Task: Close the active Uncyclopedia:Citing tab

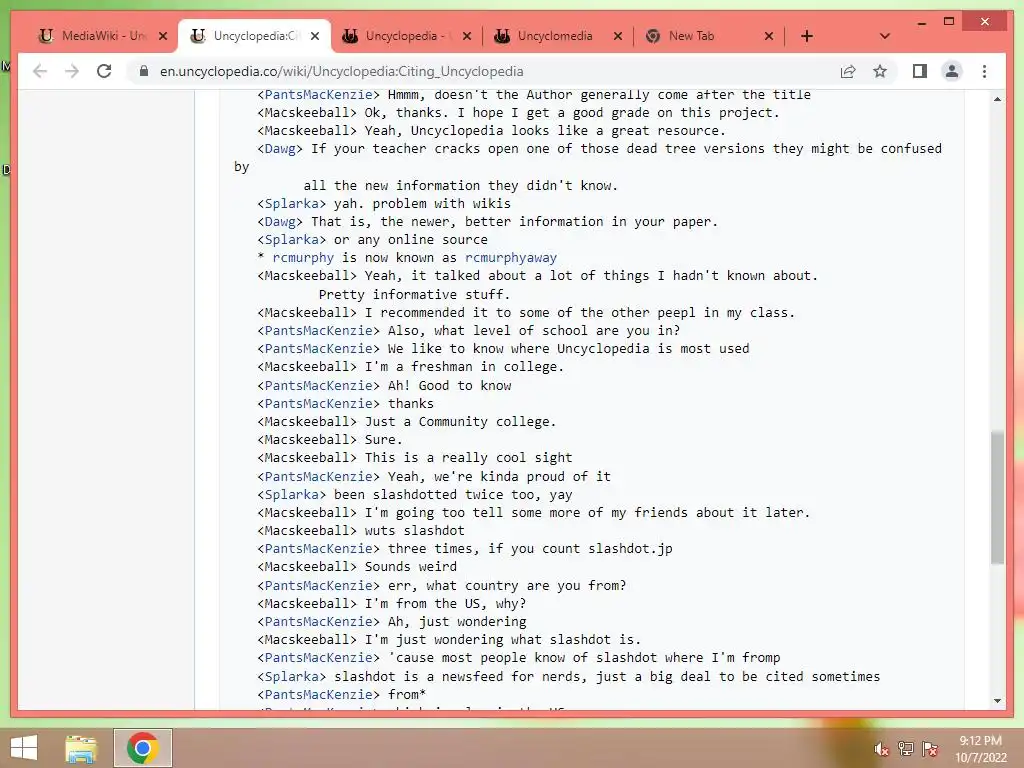Action: click(315, 36)
